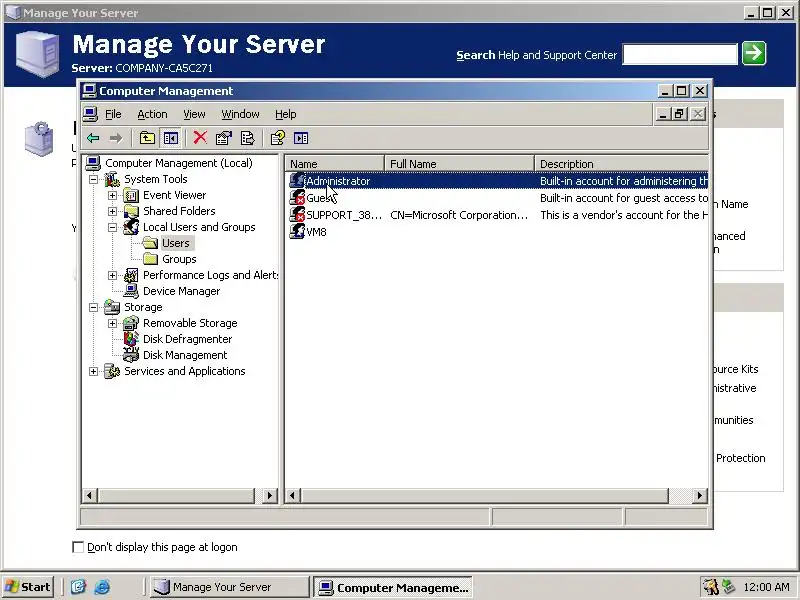The image size is (800, 600).
Task: Expand the Event Viewer node
Action: 112,195
